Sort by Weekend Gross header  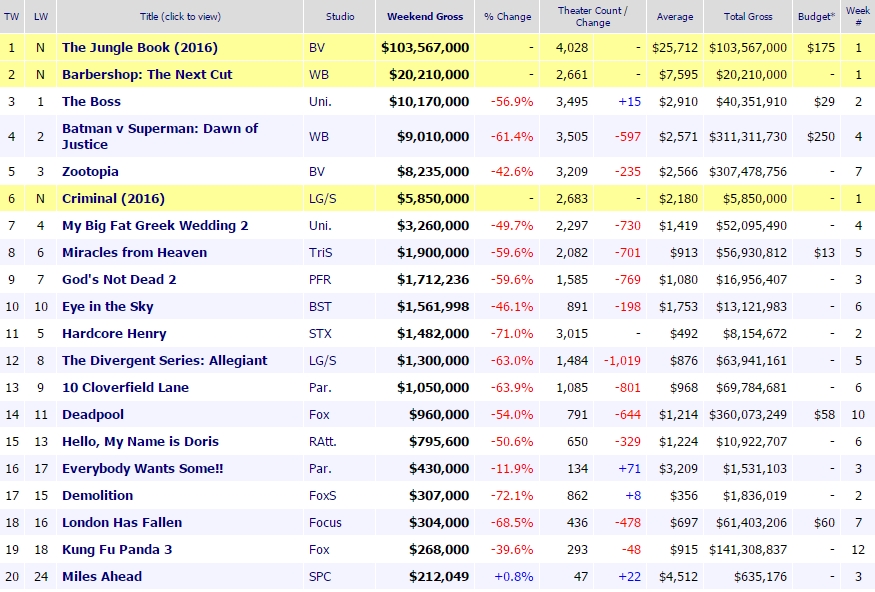tap(425, 17)
